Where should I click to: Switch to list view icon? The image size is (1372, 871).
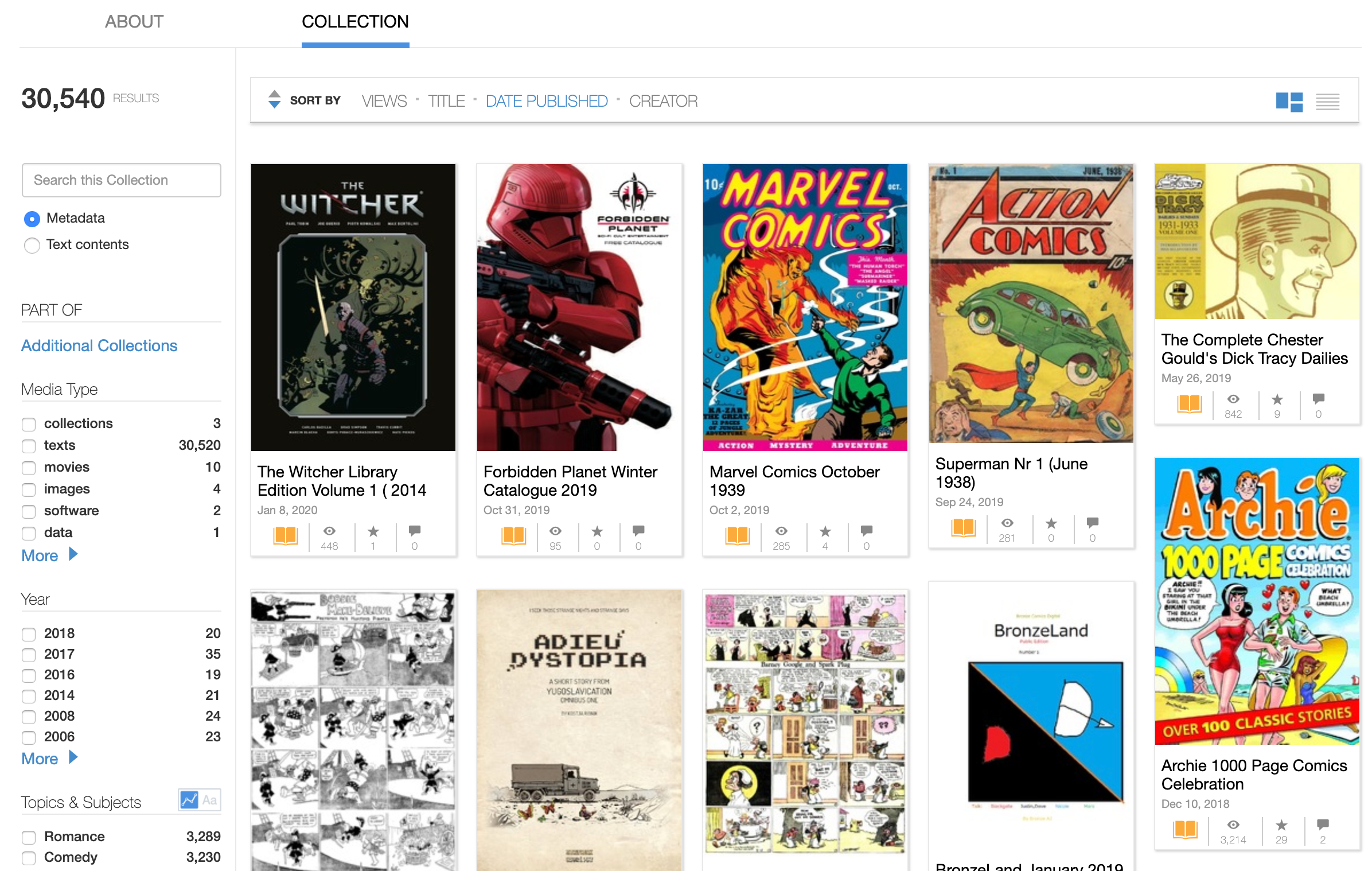tap(1327, 102)
